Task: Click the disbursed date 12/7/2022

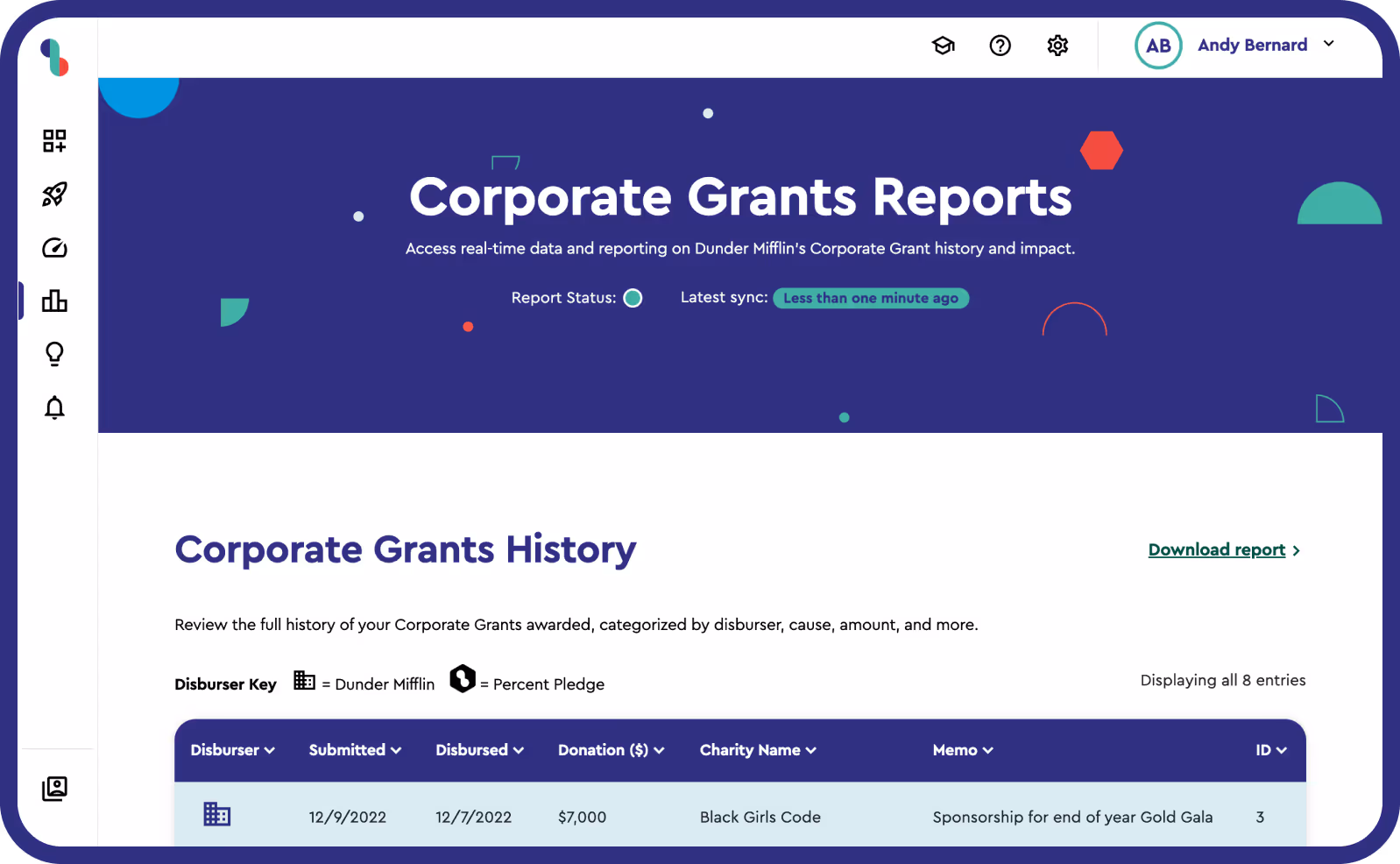Action: click(474, 817)
